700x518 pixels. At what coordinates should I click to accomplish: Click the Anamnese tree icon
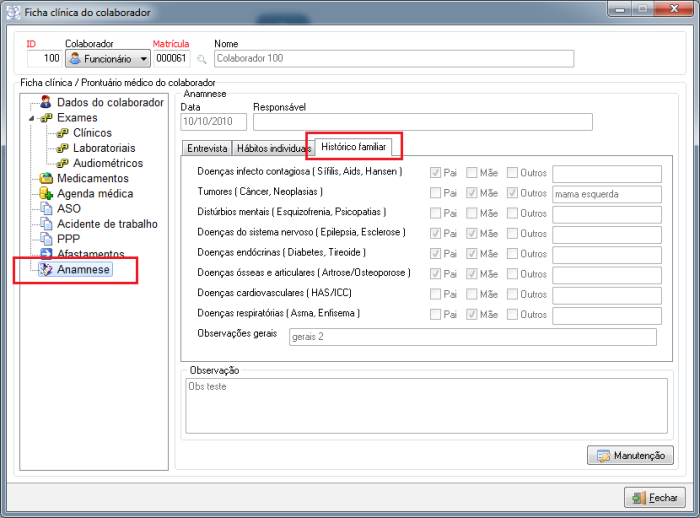pos(46,270)
